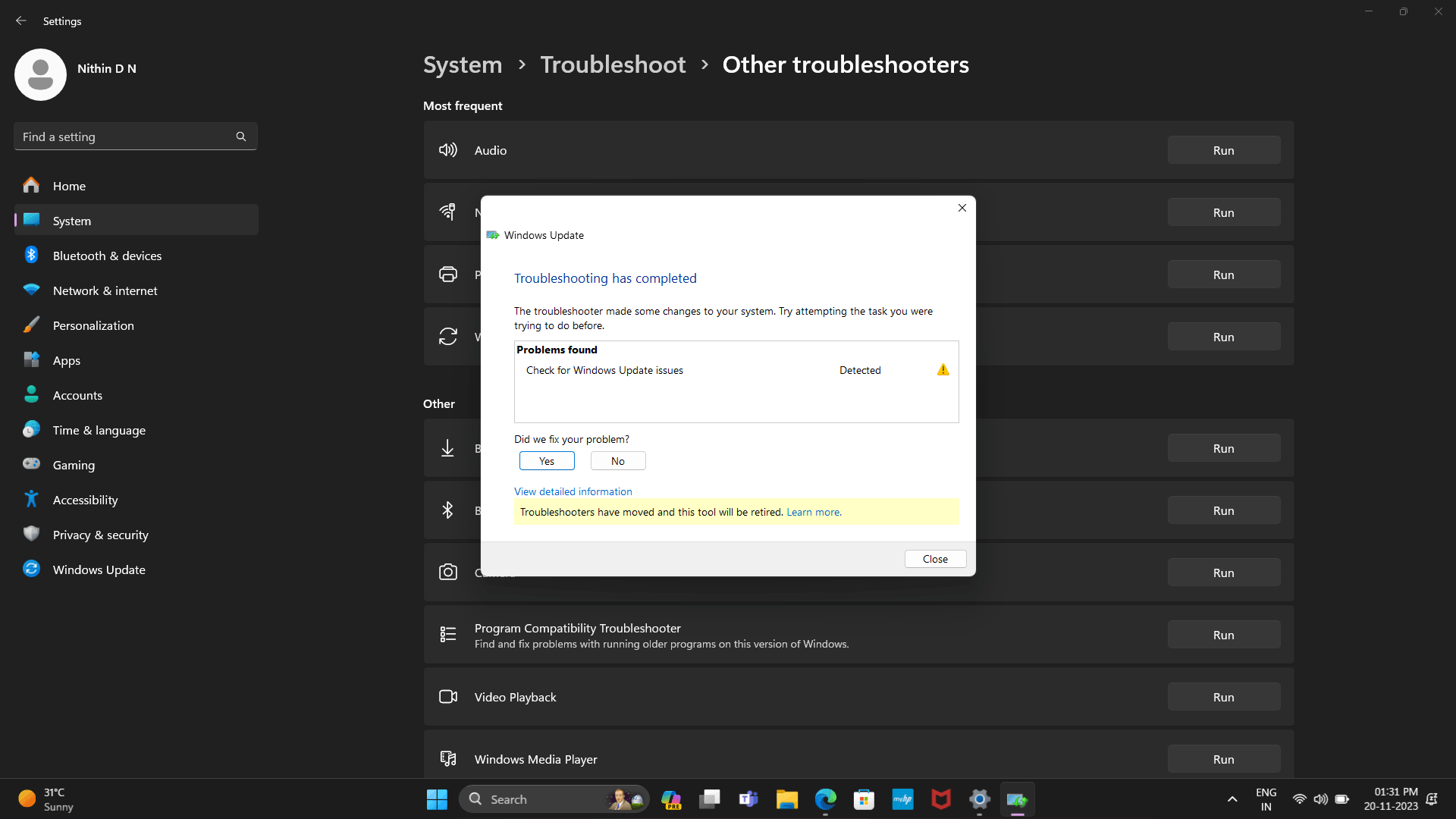Answer Yes to the fix question
This screenshot has width=1456, height=819.
(x=546, y=461)
